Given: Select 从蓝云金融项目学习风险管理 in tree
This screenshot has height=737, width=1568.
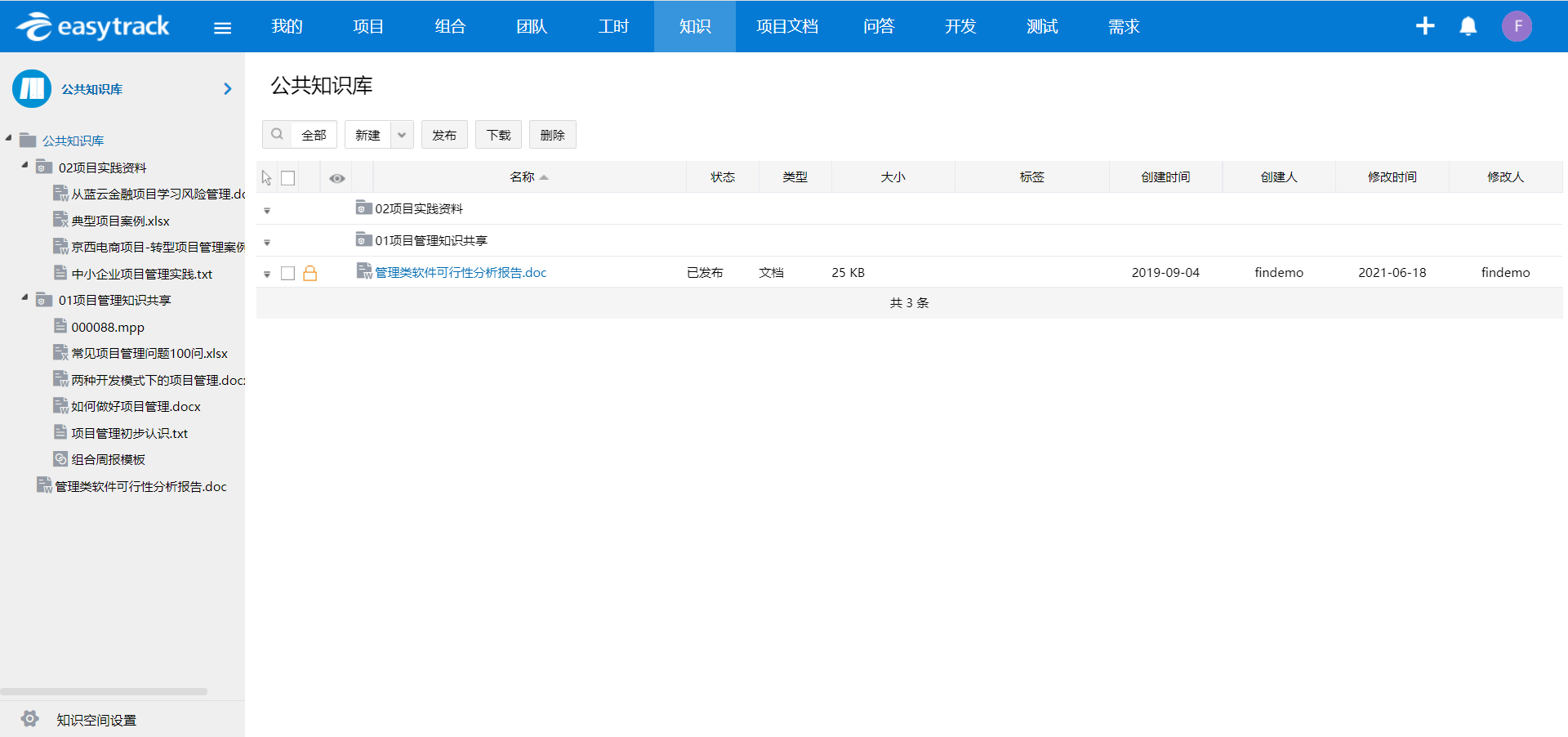Looking at the screenshot, I should tap(158, 194).
